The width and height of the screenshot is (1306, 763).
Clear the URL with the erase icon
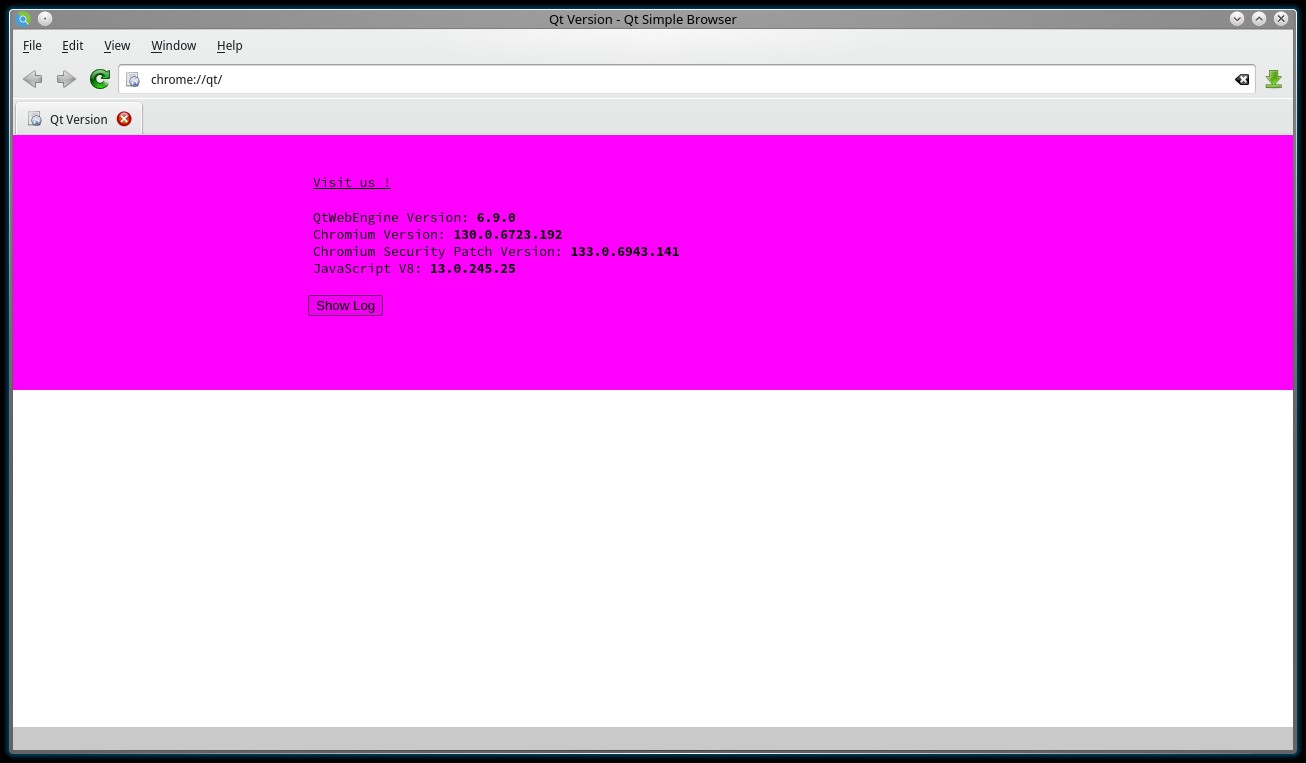[x=1242, y=79]
